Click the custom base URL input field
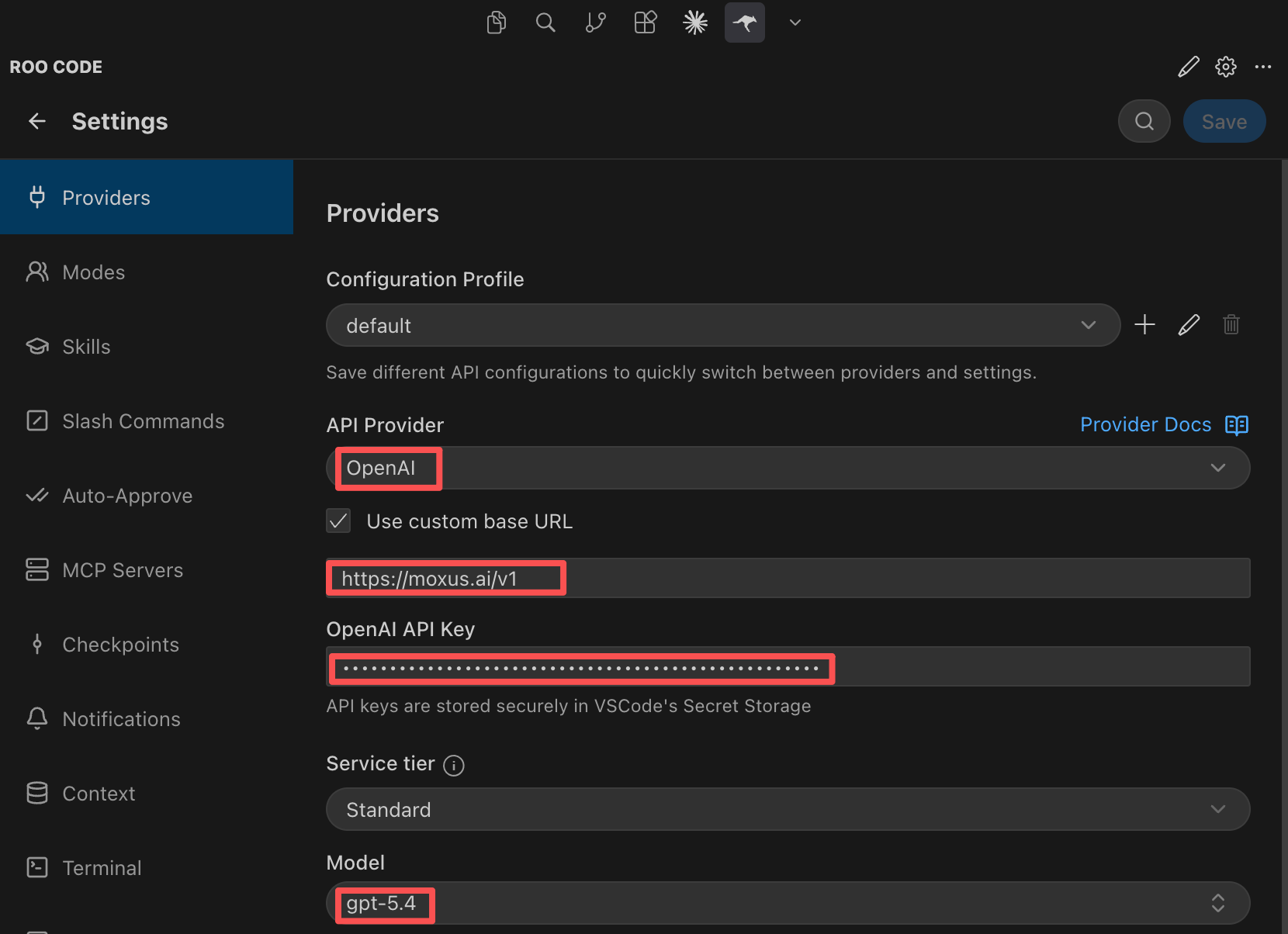1288x934 pixels. tap(788, 578)
